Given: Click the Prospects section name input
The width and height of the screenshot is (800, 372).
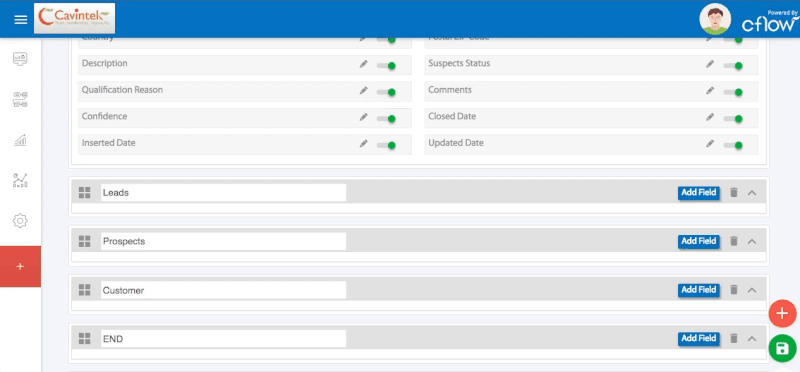Looking at the screenshot, I should [x=223, y=241].
